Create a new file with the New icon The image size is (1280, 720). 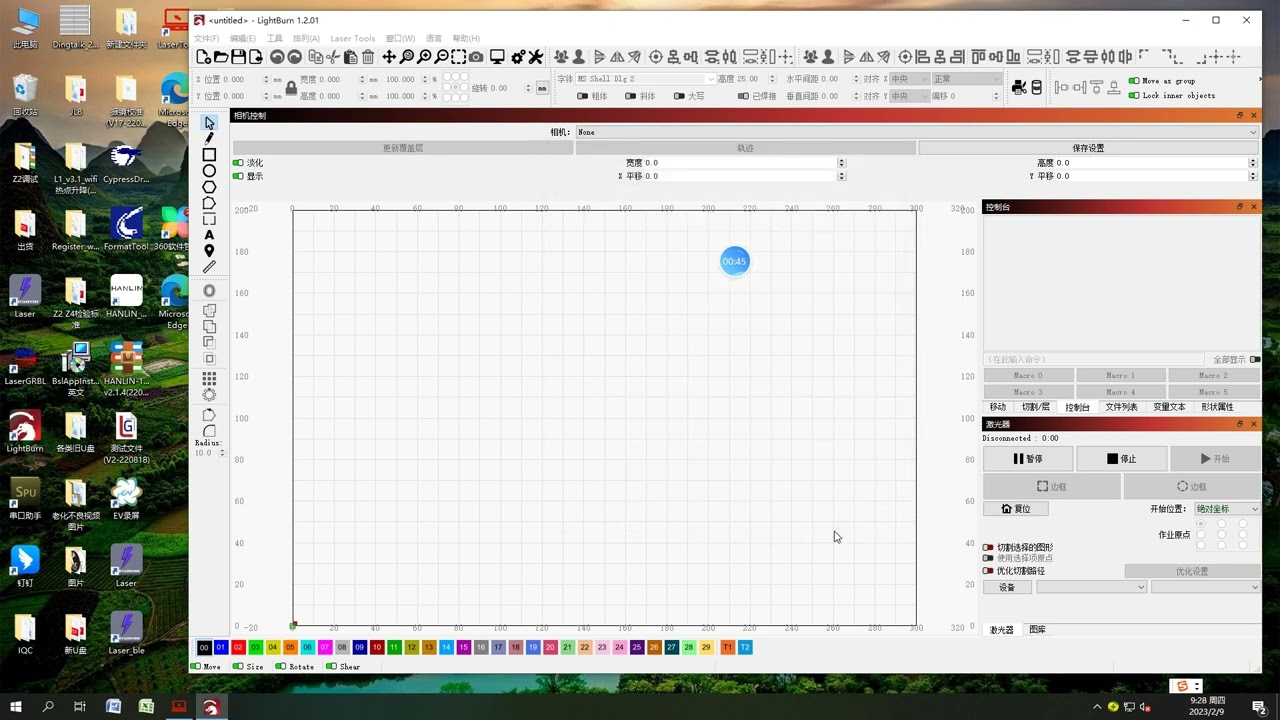(x=204, y=57)
